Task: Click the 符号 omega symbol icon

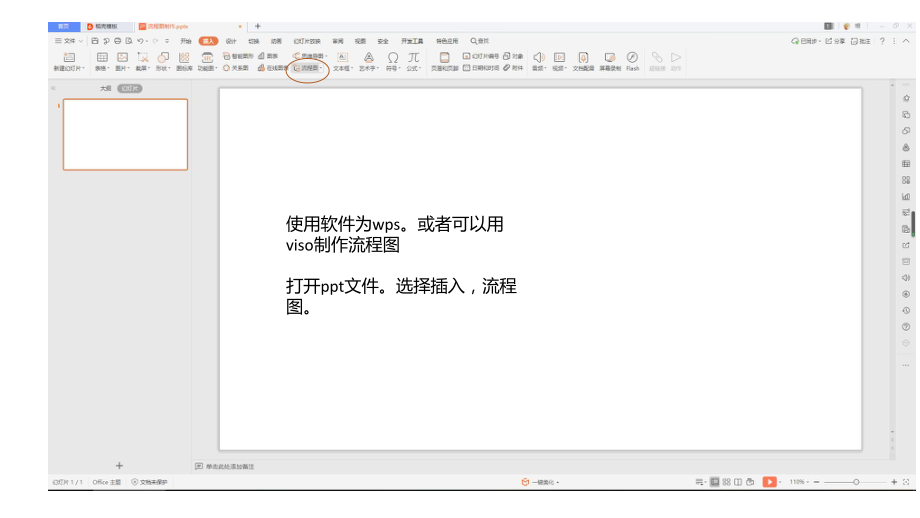Action: coord(393,57)
